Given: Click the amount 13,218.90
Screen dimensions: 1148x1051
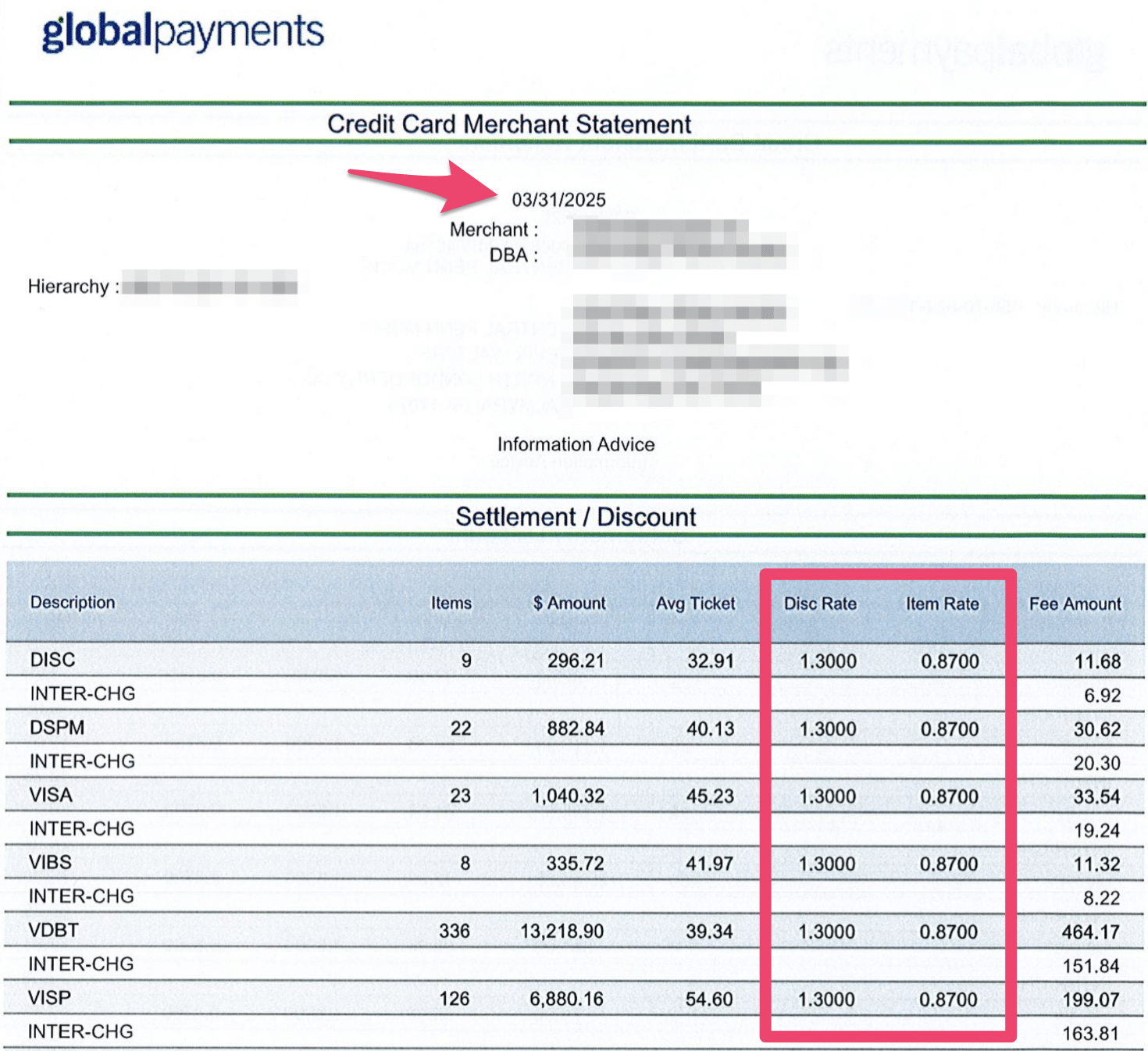Looking at the screenshot, I should tap(562, 932).
